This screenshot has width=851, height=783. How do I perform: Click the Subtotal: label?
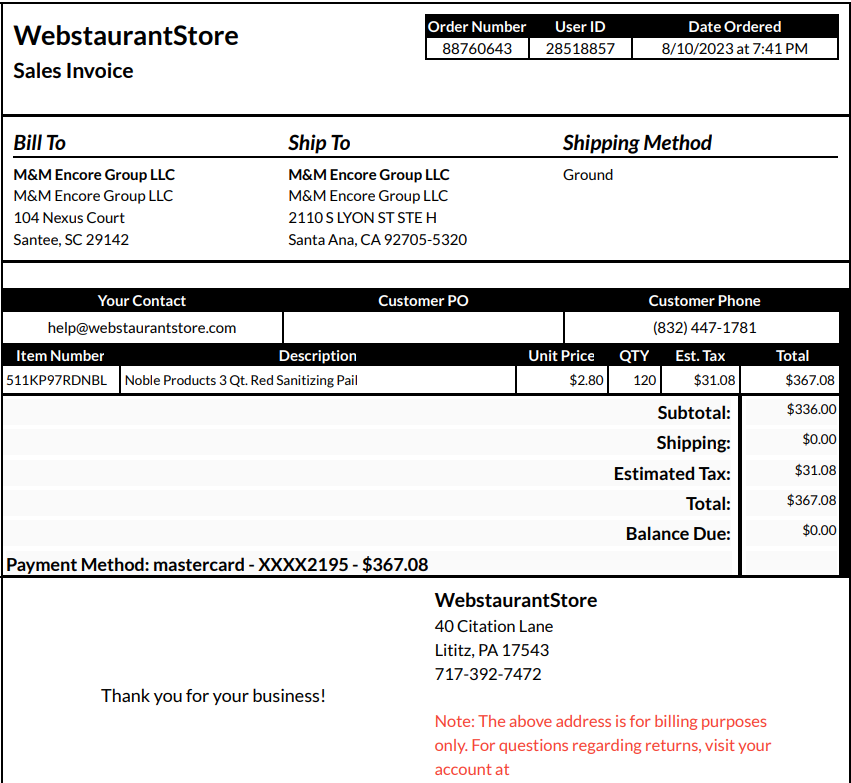(x=694, y=413)
